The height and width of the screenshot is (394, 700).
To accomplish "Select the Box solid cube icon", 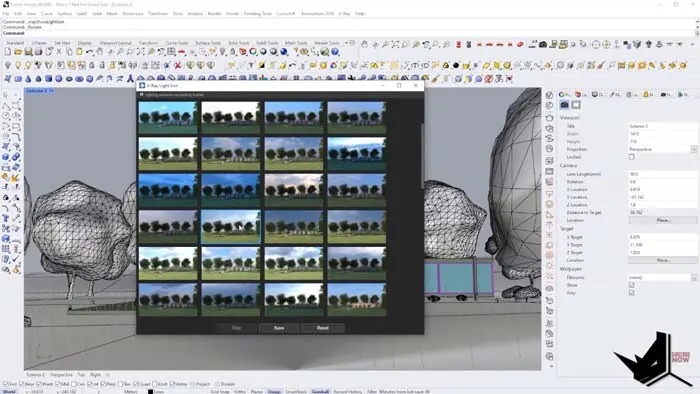I will point(49,79).
